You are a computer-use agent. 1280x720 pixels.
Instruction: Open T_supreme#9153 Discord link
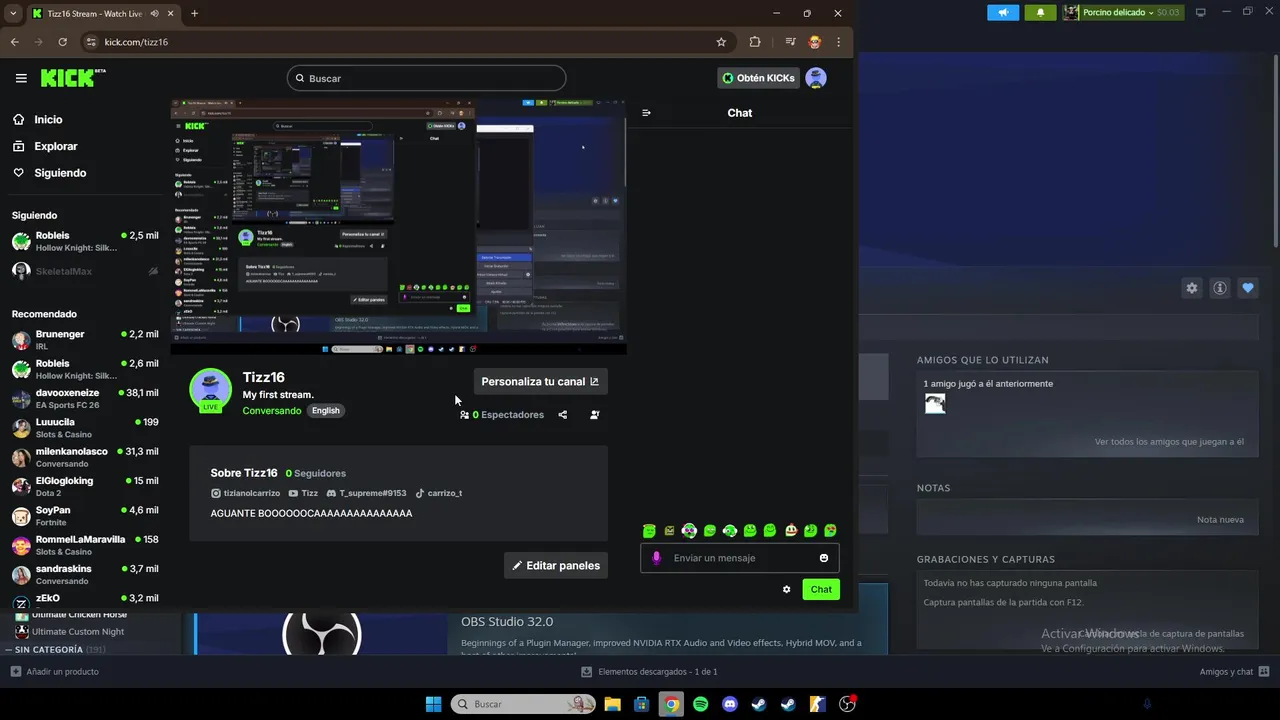(367, 493)
